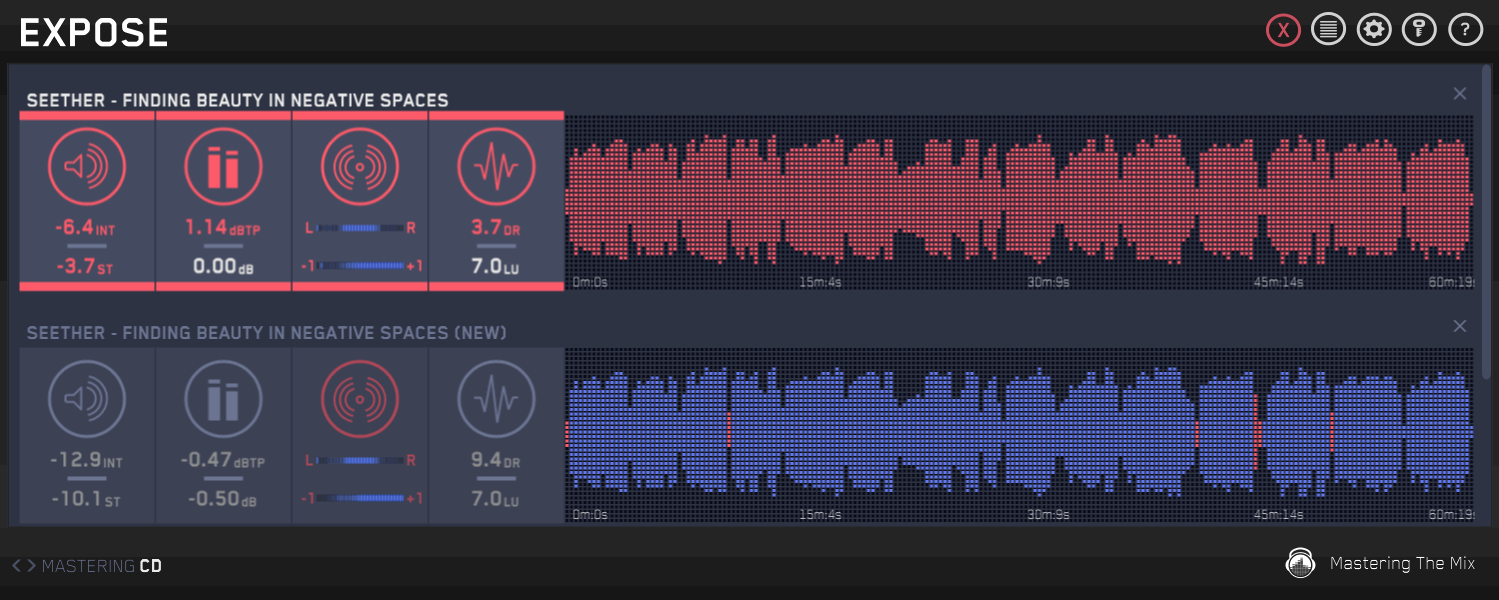This screenshot has width=1499, height=600.
Task: Click the 3.7 DR value
Action: (497, 228)
